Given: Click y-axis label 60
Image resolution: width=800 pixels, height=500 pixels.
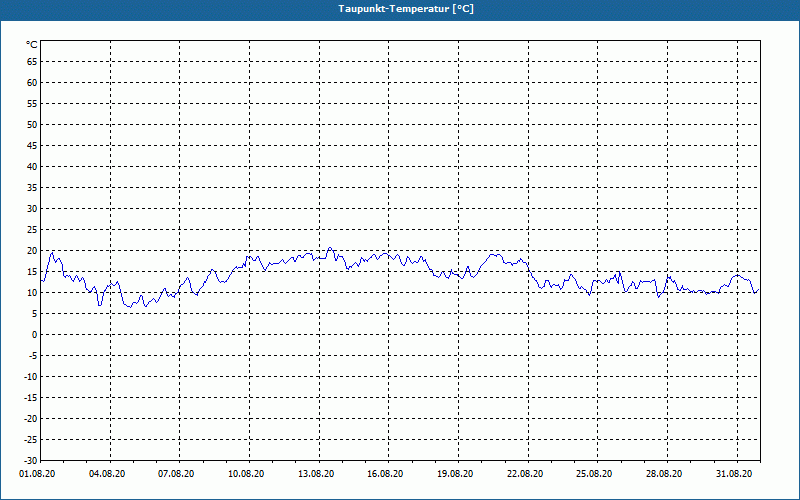Looking at the screenshot, I should [x=32, y=83].
